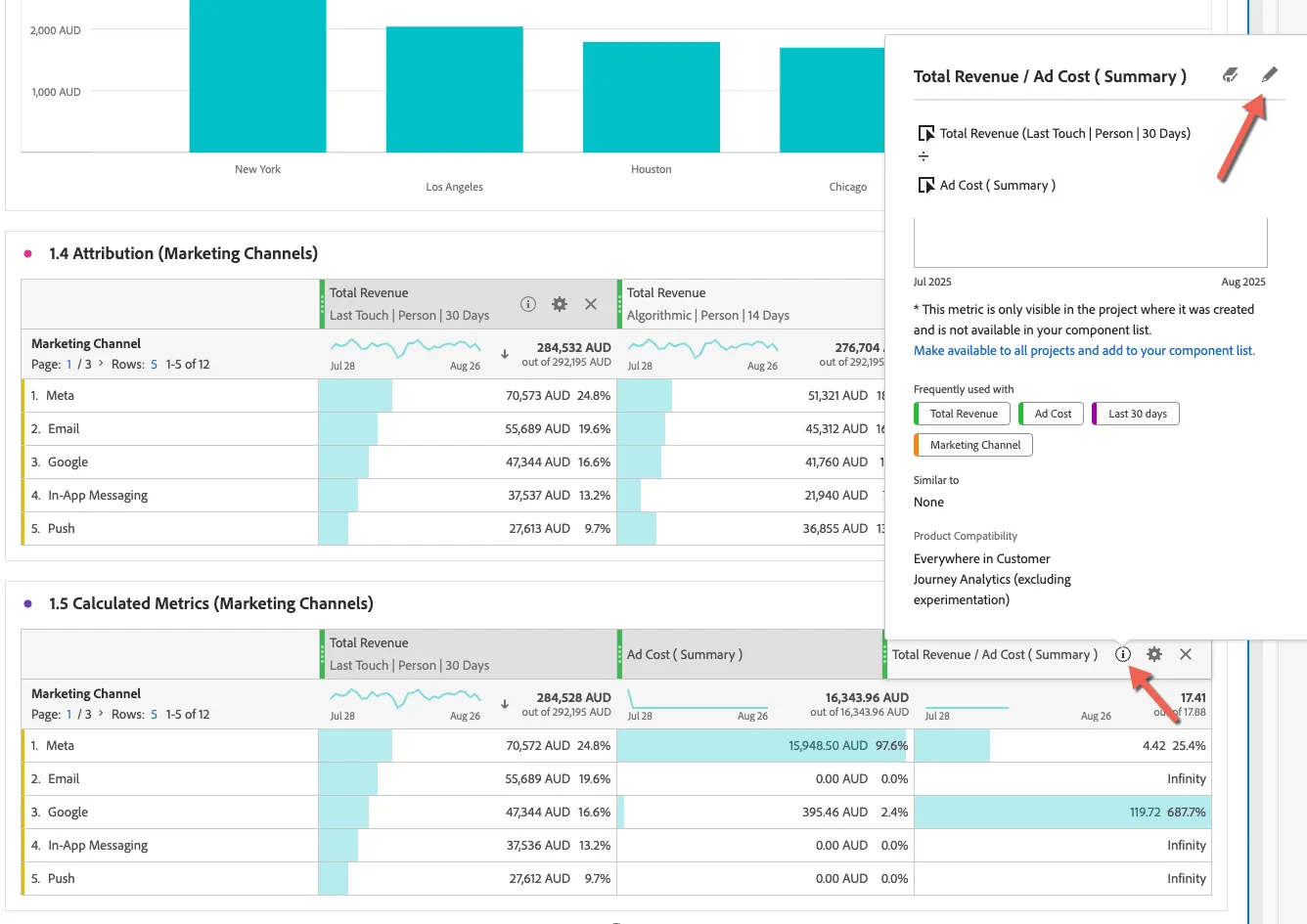Click the tag icon beside metric title

point(1231,75)
